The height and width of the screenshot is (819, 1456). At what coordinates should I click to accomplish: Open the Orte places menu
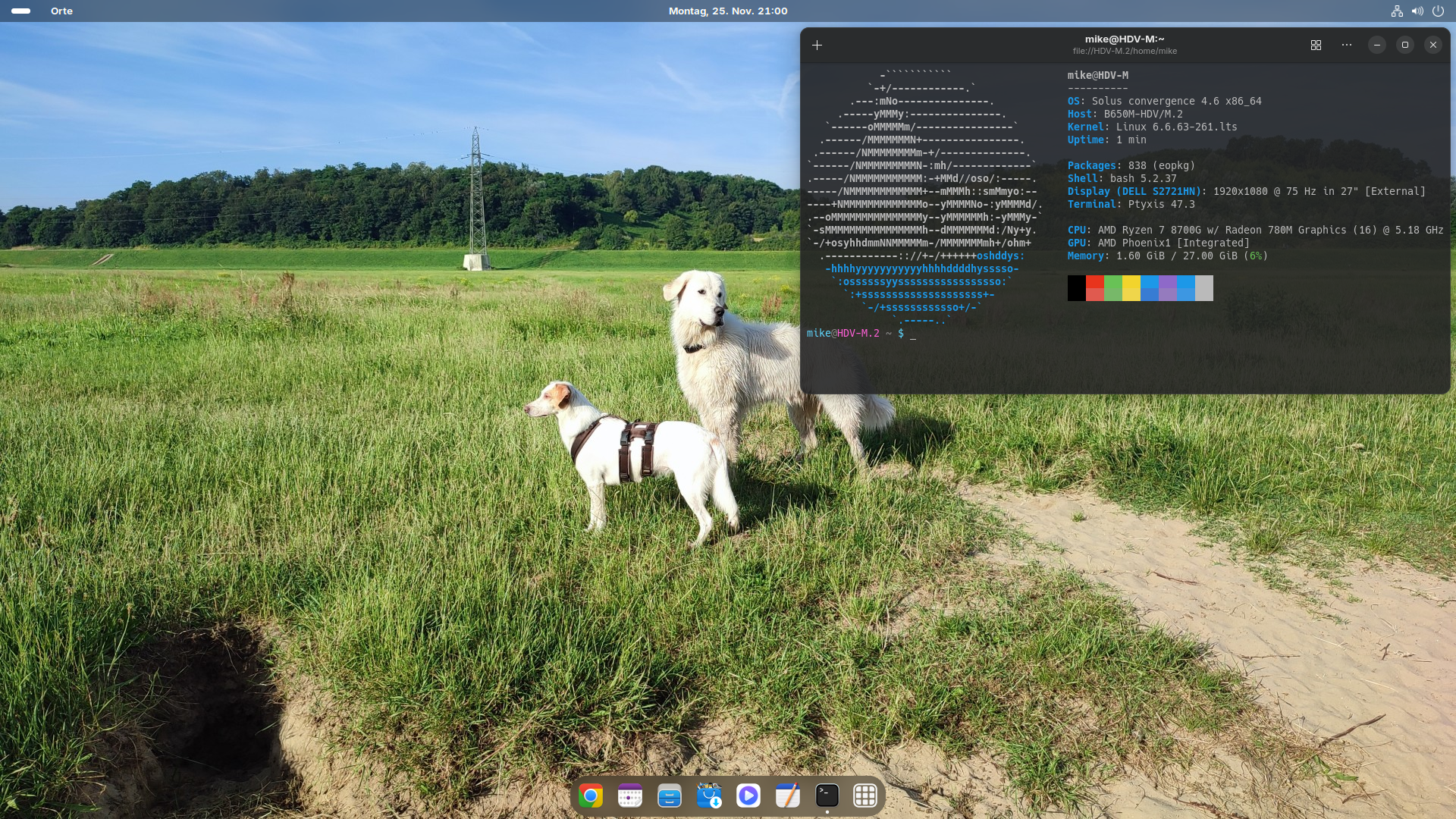coord(61,11)
